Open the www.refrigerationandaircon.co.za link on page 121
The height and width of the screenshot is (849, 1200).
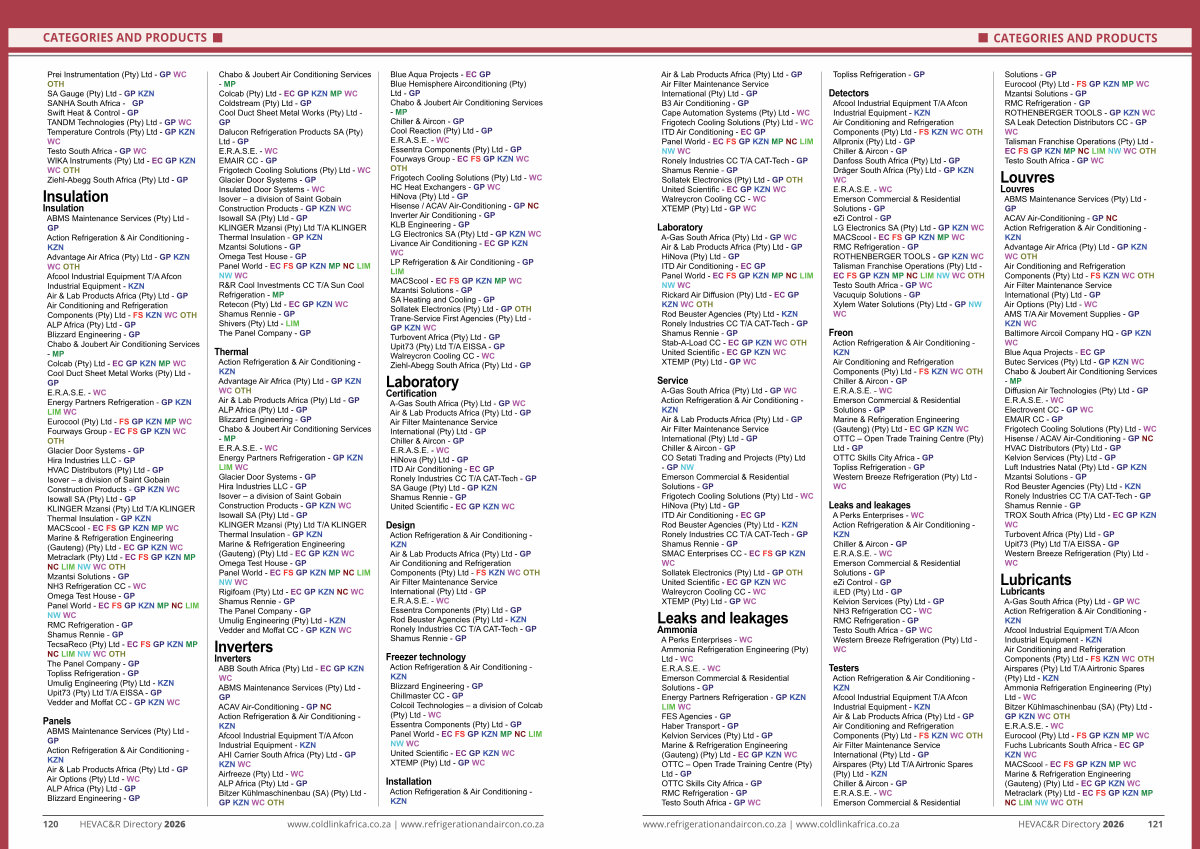pyautogui.click(x=714, y=825)
